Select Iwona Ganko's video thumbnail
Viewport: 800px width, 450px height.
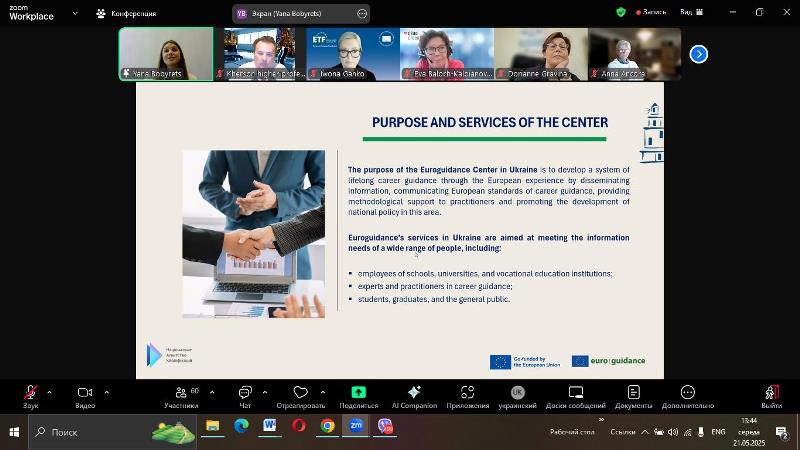[353, 54]
